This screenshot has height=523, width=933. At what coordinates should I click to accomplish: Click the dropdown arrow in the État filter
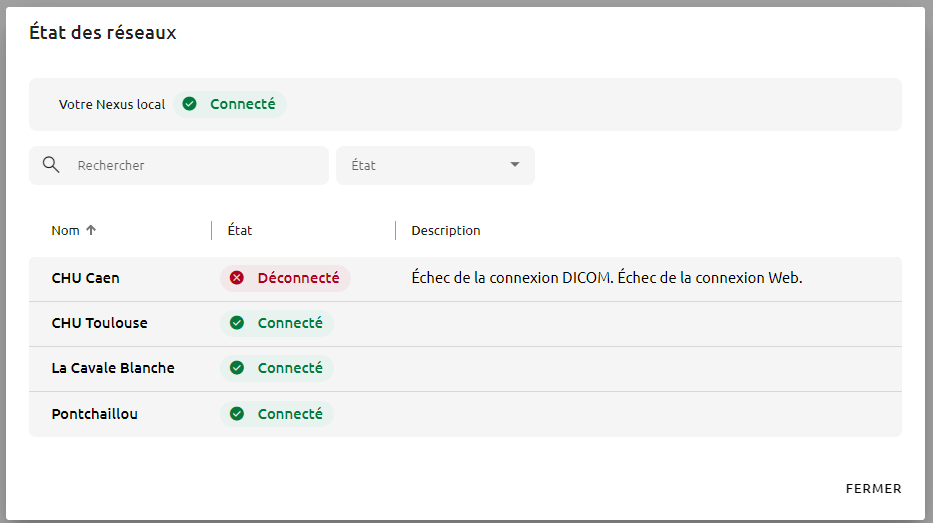515,165
